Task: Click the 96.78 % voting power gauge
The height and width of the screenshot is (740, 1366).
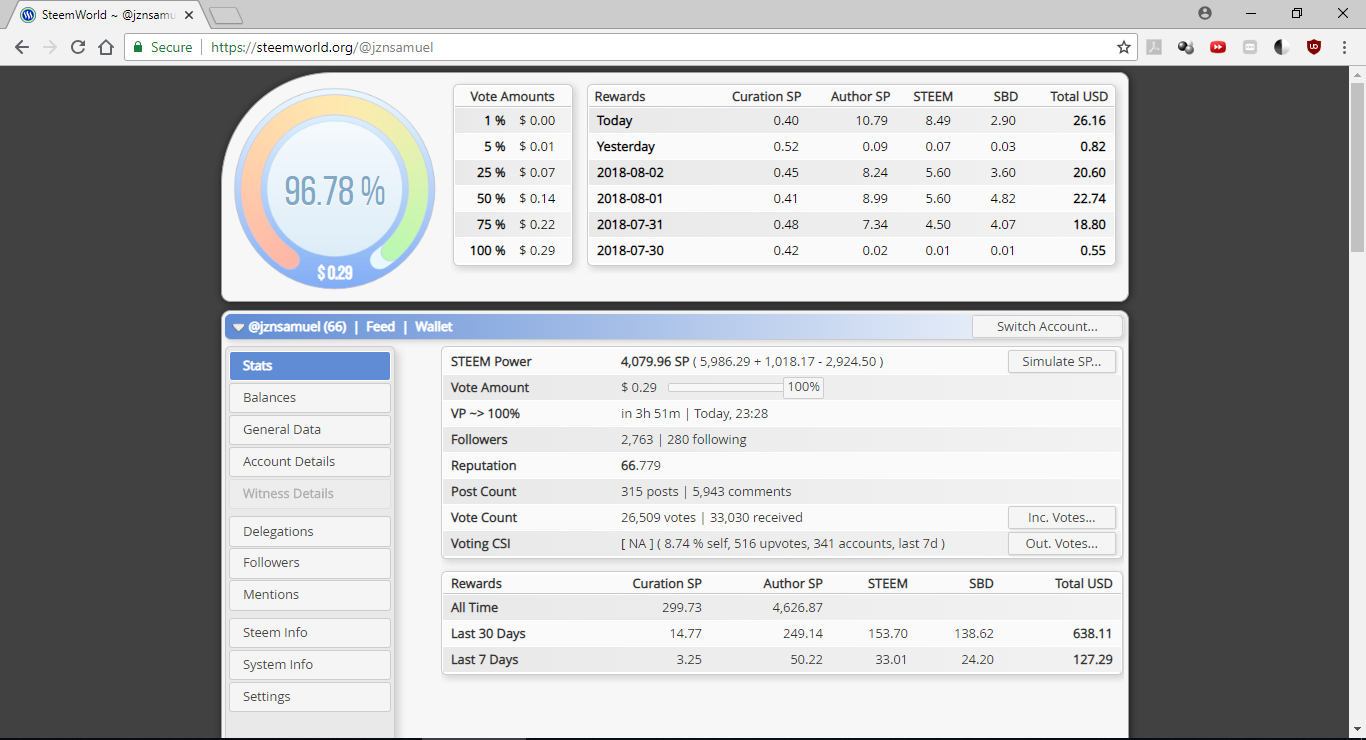Action: (x=335, y=190)
